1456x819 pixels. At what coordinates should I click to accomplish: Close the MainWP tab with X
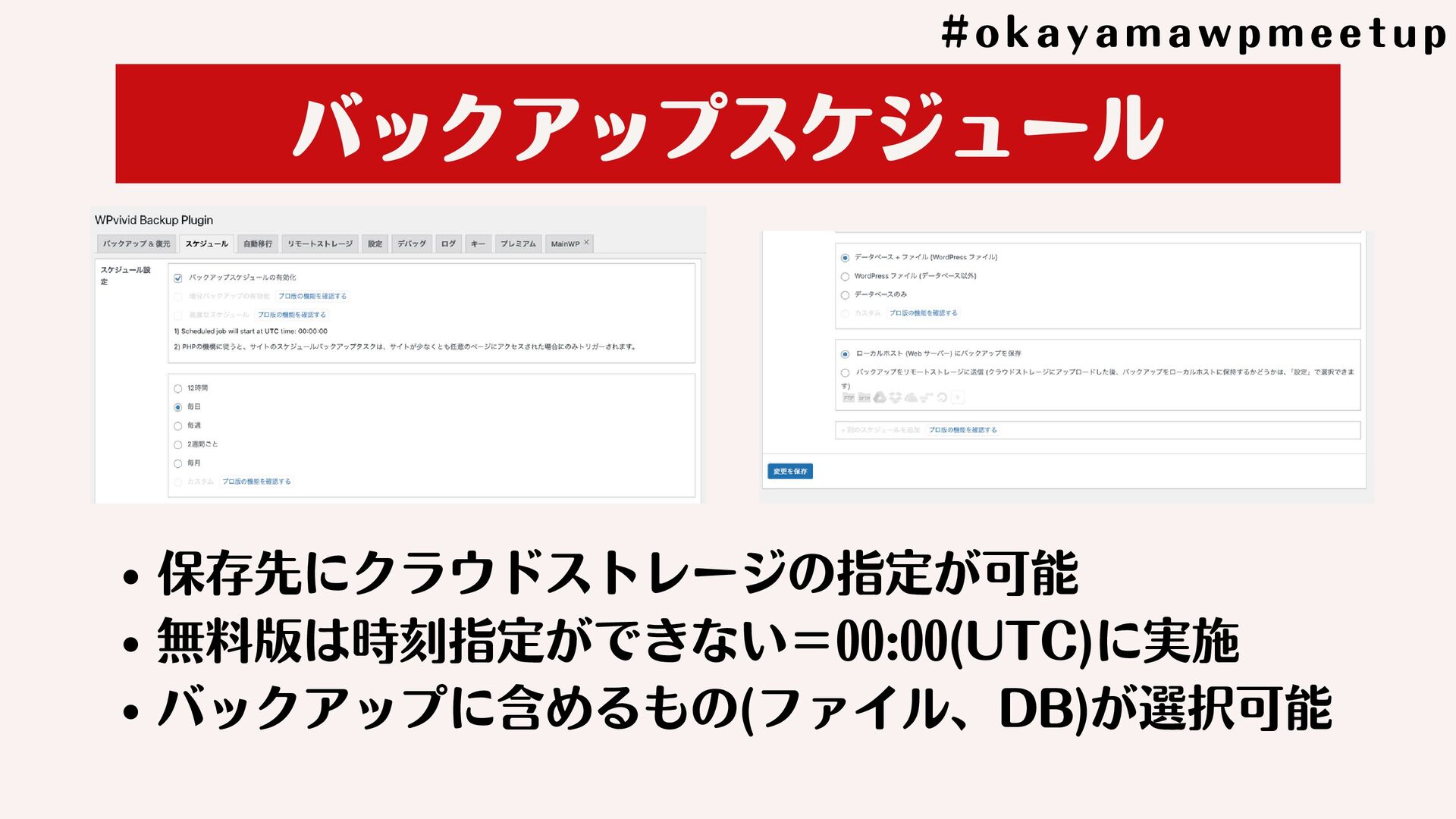(x=586, y=243)
